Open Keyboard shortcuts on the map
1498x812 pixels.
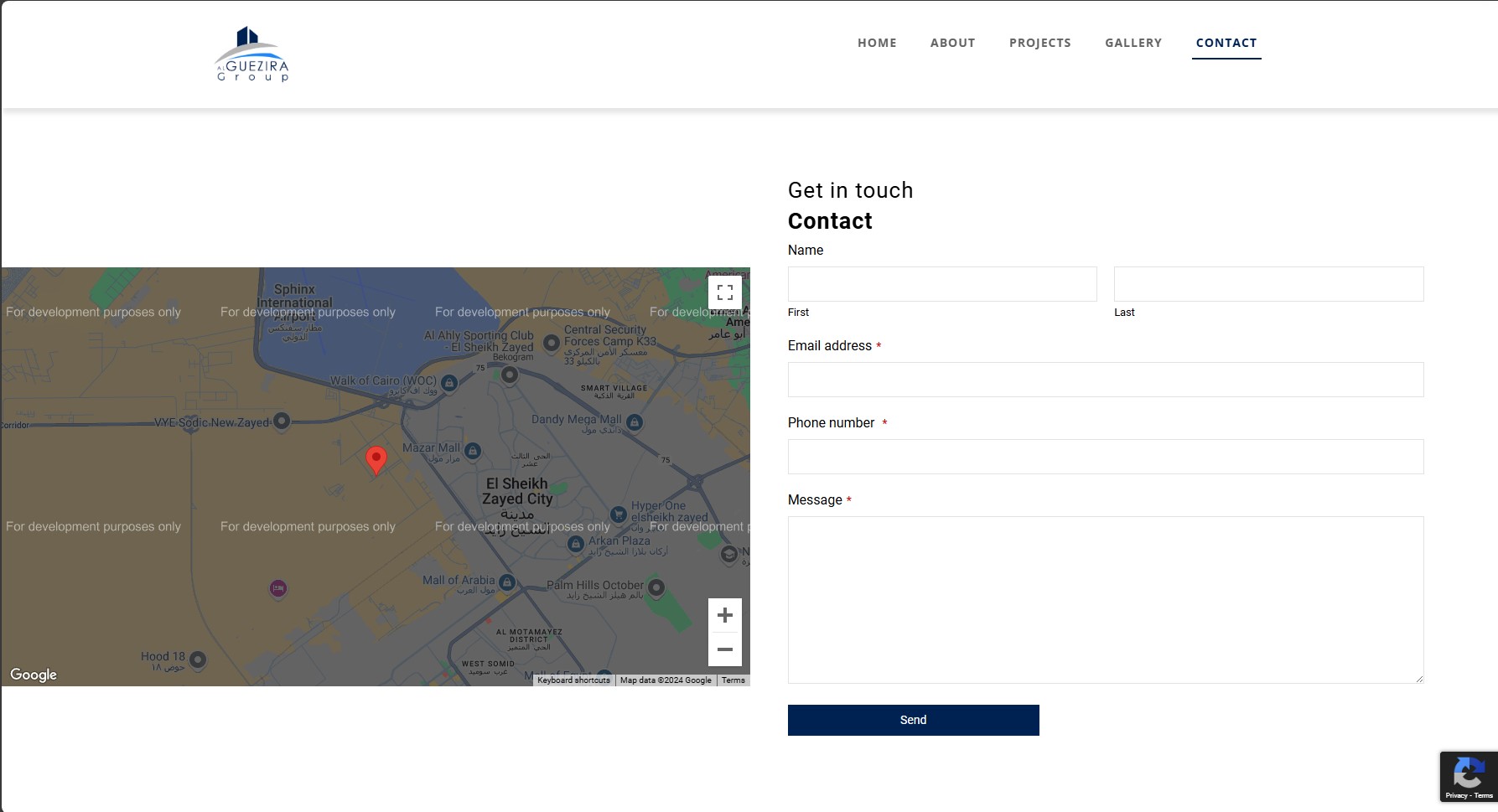[573, 680]
